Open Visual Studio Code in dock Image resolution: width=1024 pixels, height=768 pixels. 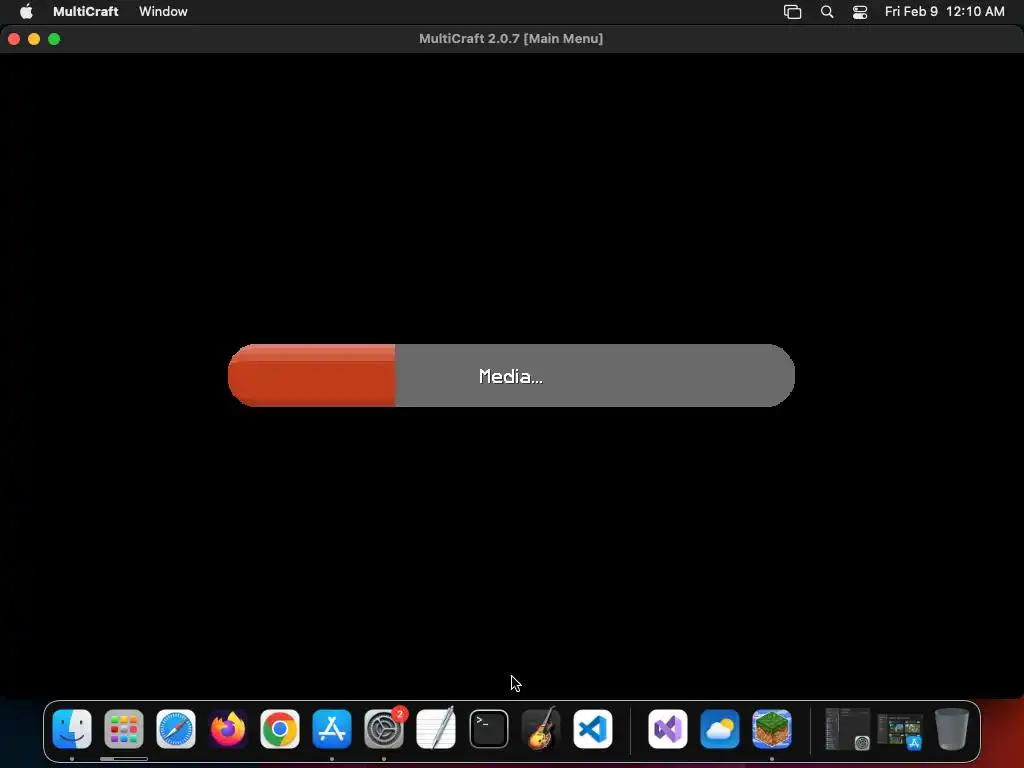coord(592,728)
